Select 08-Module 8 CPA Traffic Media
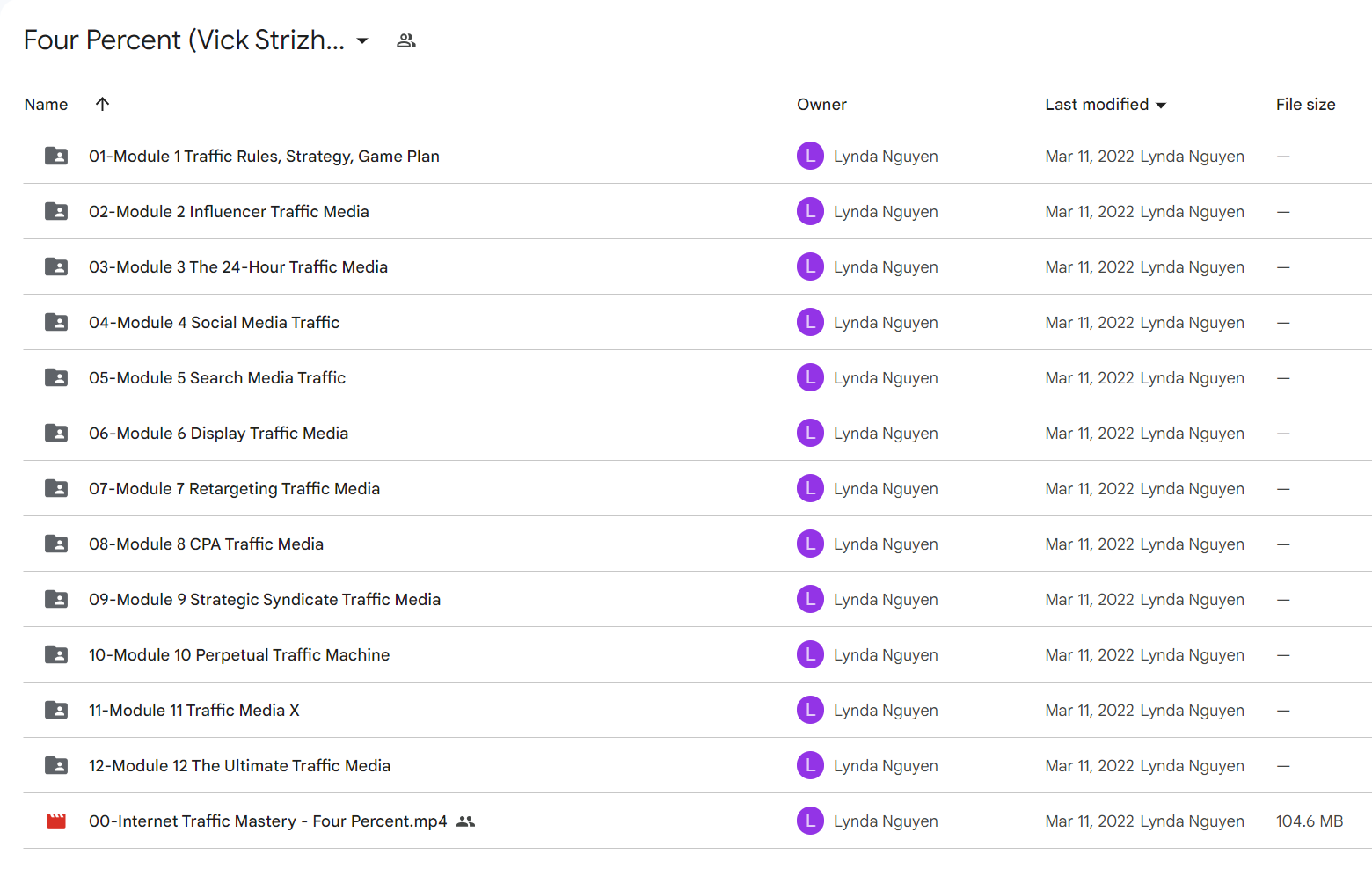 [206, 544]
